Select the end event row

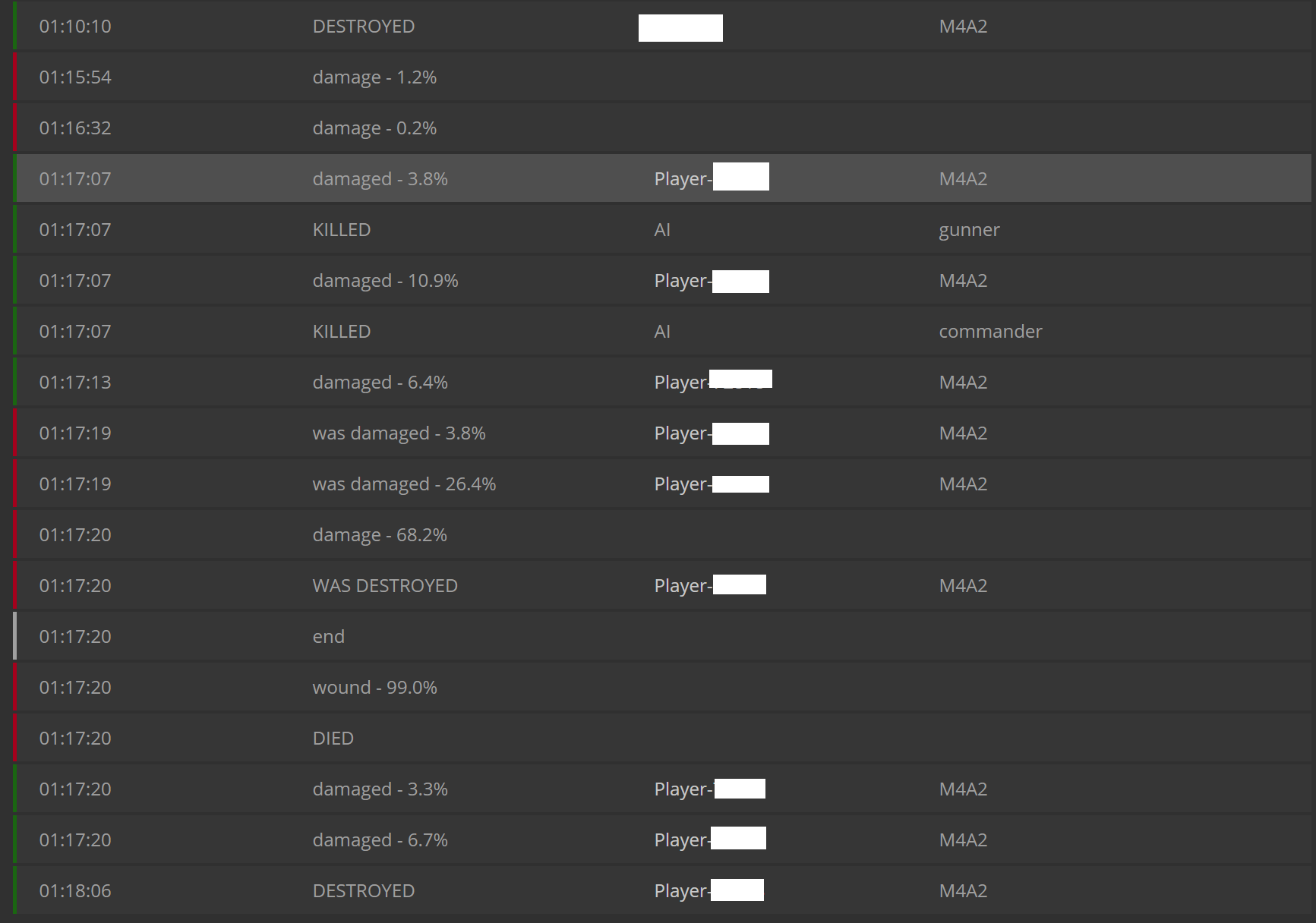329,637
